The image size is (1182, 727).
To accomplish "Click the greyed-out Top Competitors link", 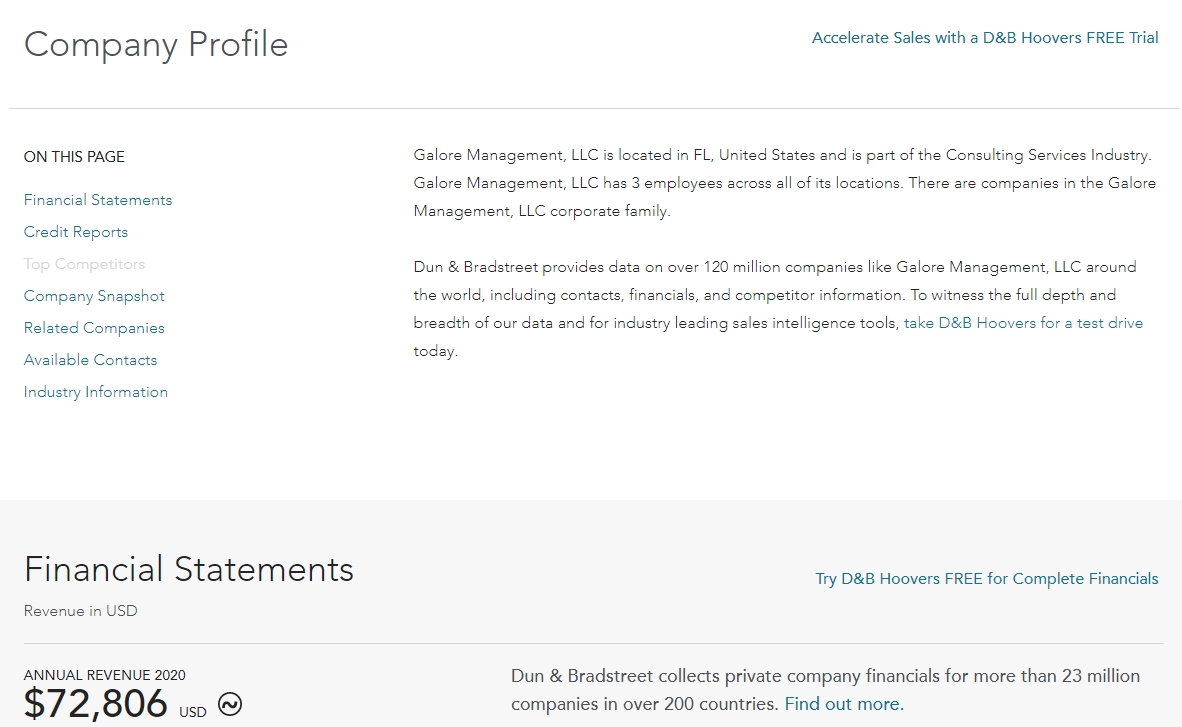I will point(84,264).
